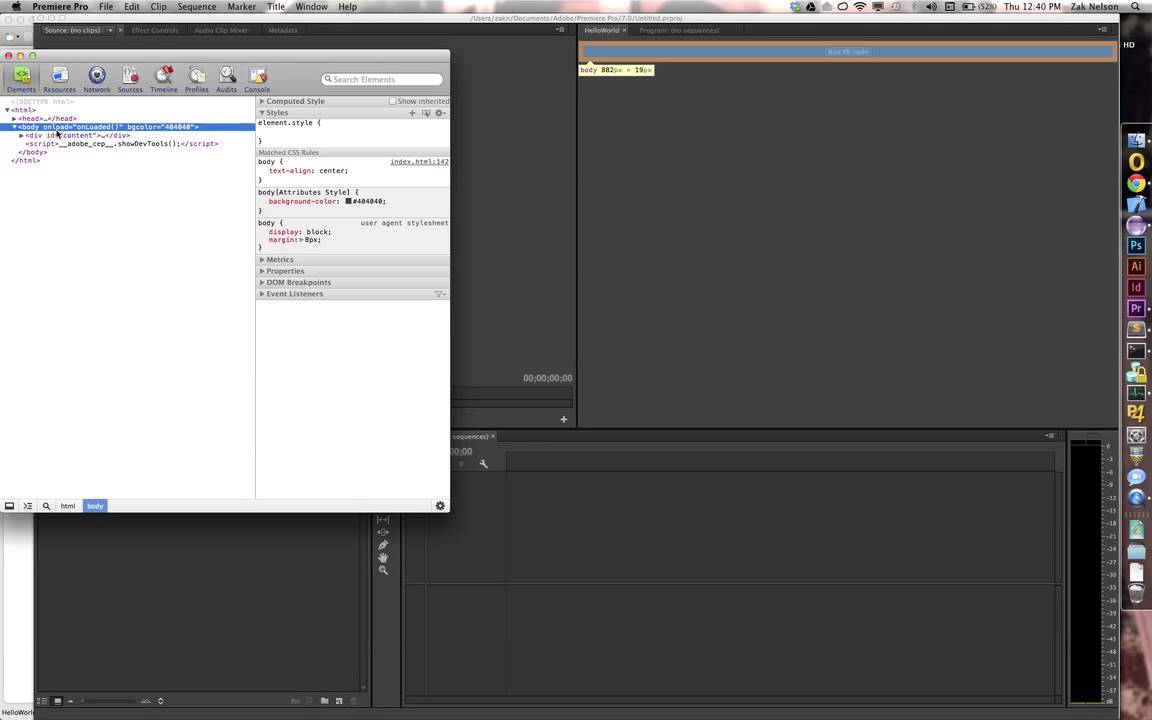Open Illustrator from the Dock
1152x720 pixels.
(x=1136, y=266)
